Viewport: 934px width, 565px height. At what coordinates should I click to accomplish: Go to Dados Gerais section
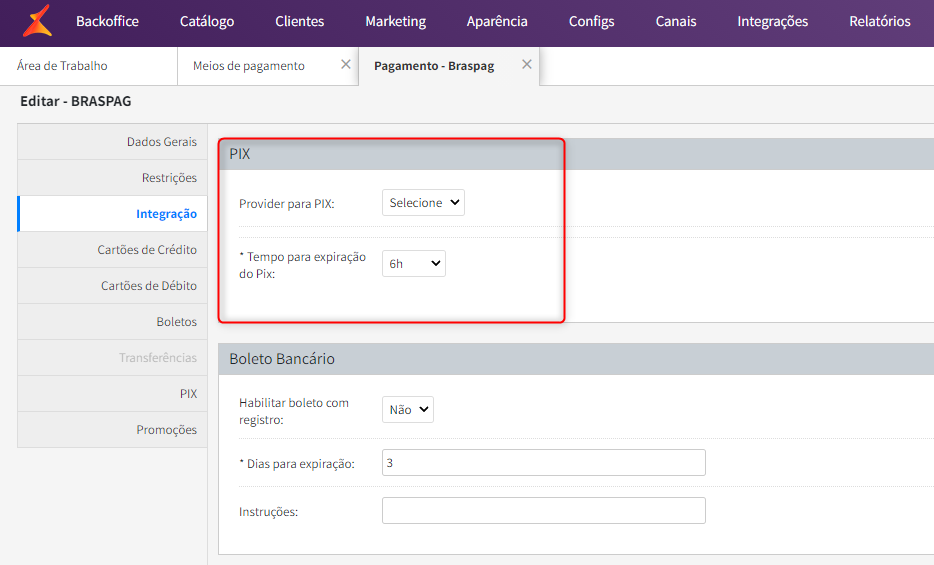(113, 142)
